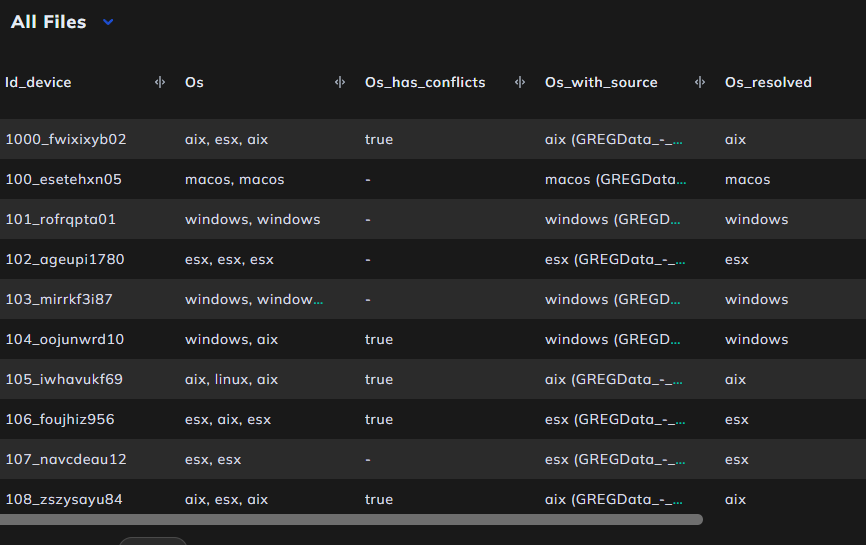Sort by the Id_device column header

tap(38, 82)
